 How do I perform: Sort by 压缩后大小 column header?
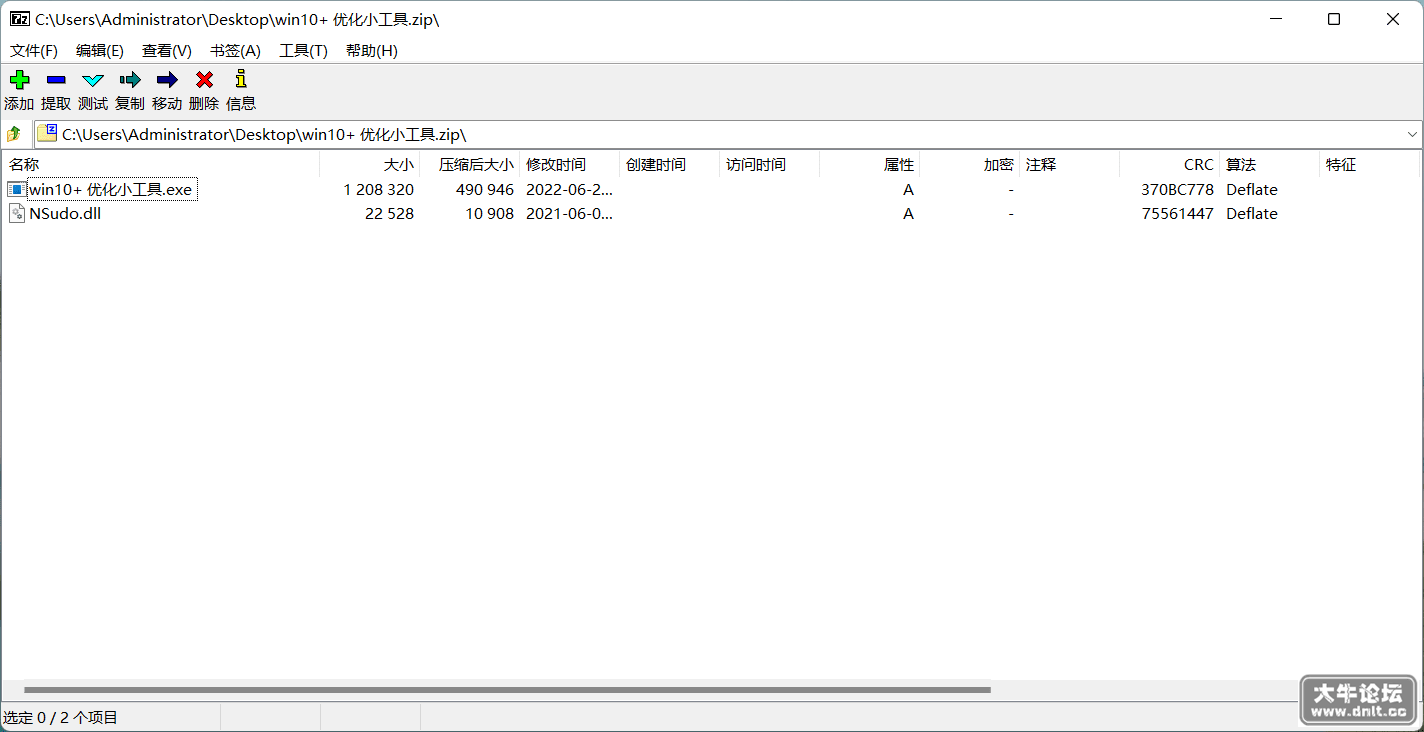click(469, 165)
